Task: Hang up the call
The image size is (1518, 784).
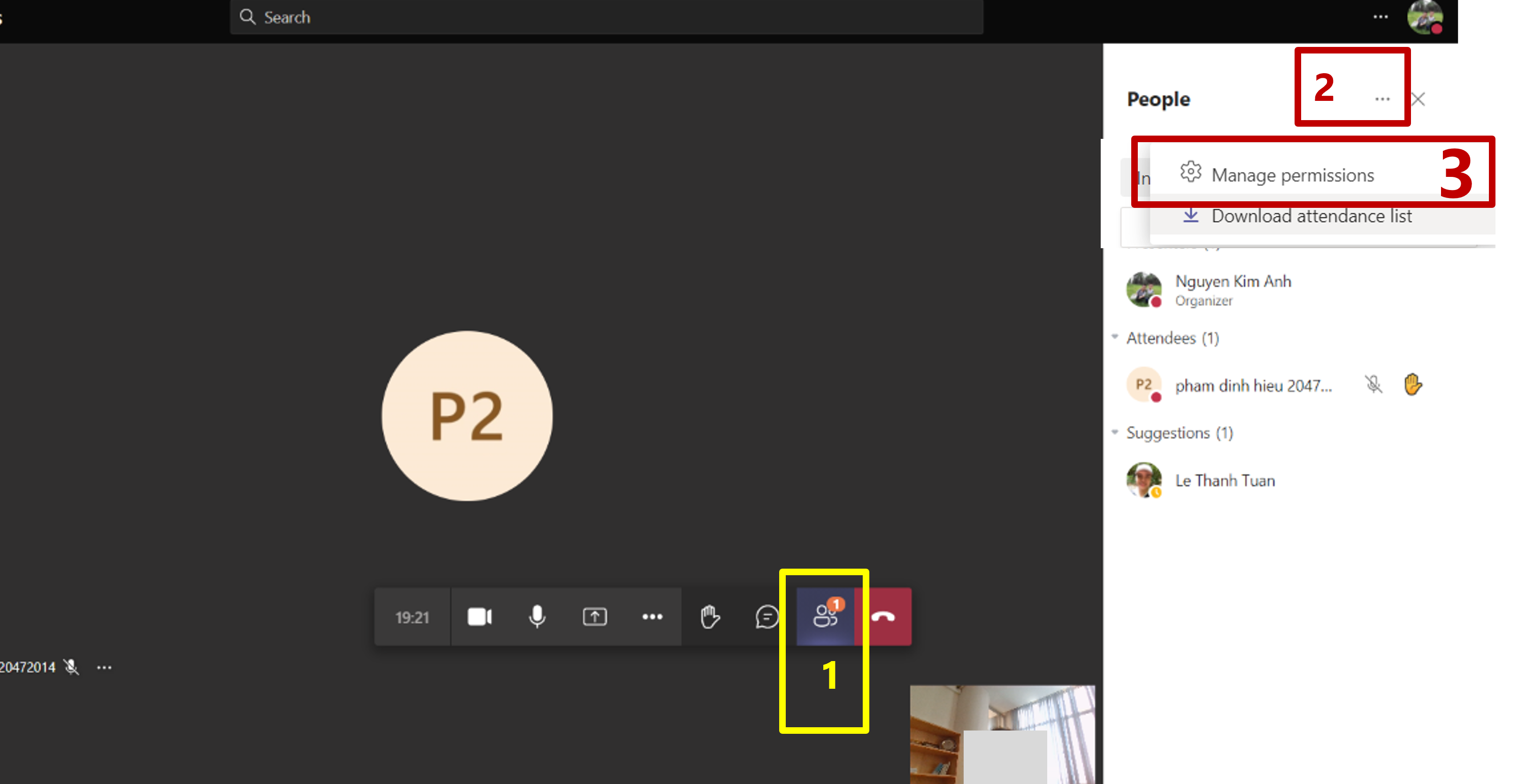Action: tap(883, 617)
